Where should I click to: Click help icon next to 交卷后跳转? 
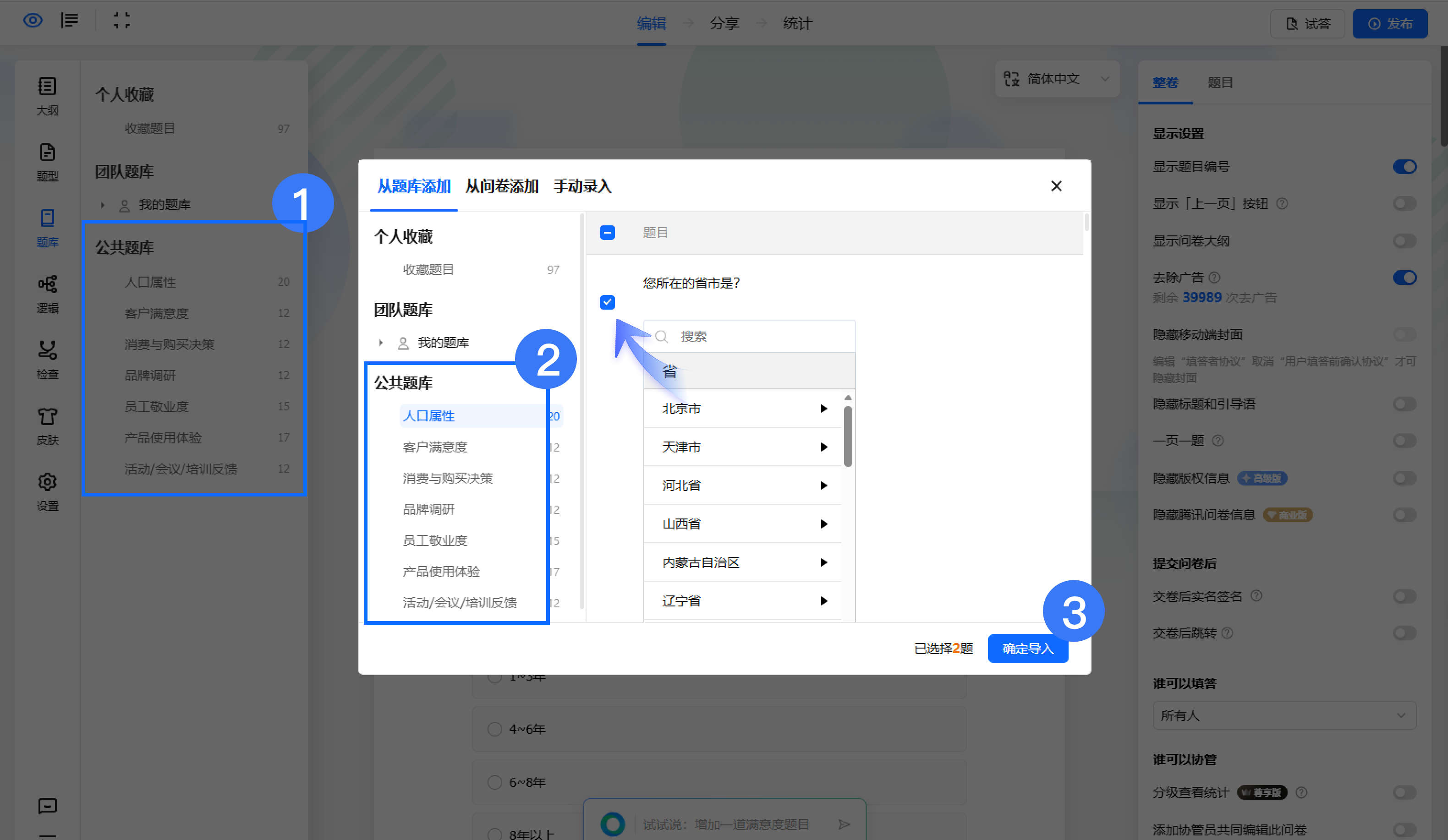pyautogui.click(x=1227, y=633)
